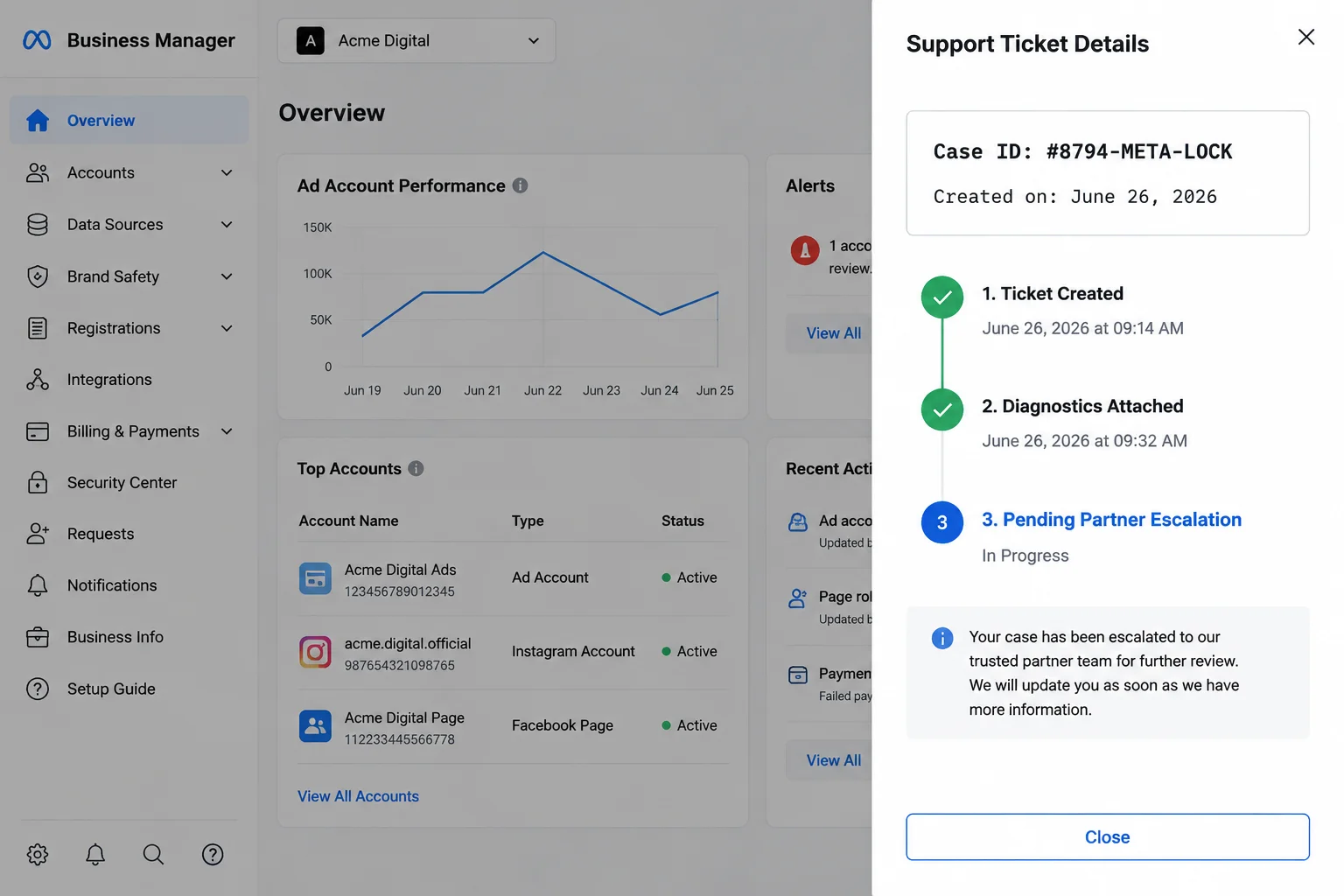Click the Acme Digital Page account name
Viewport: 1344px width, 896px height.
point(404,717)
